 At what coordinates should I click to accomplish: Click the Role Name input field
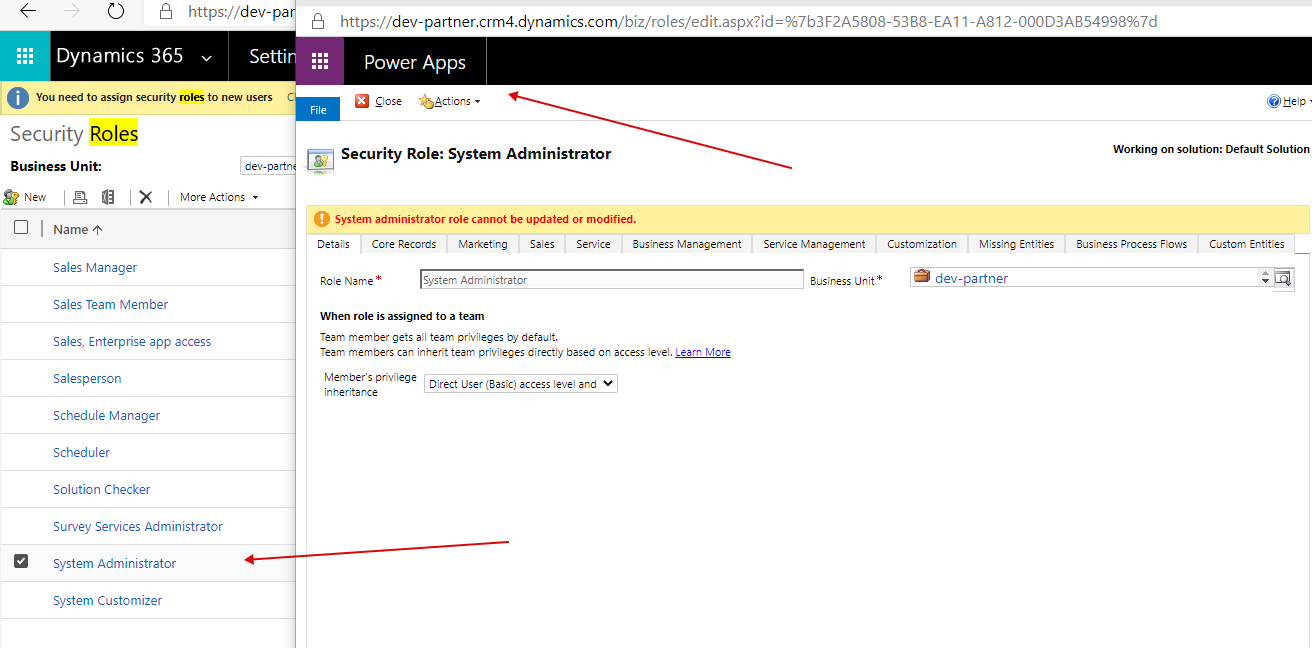[611, 280]
